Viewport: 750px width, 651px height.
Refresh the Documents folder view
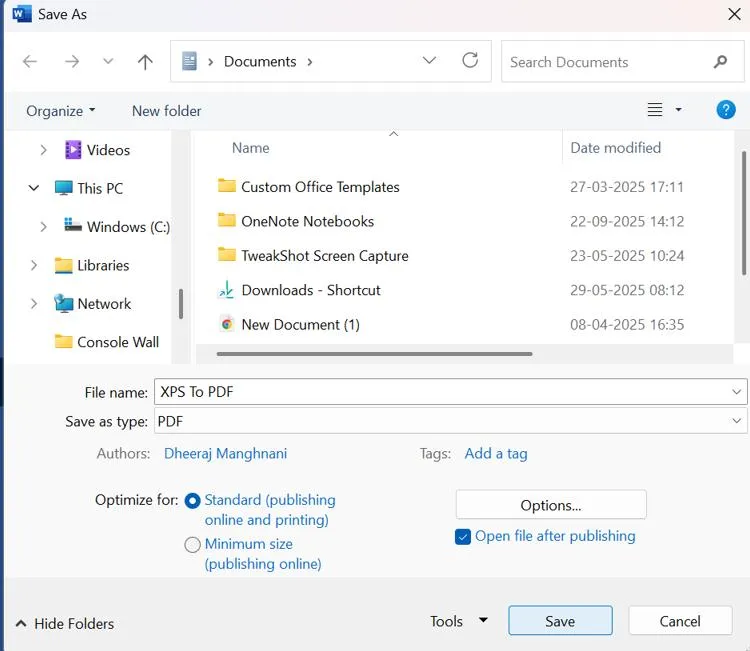click(470, 61)
